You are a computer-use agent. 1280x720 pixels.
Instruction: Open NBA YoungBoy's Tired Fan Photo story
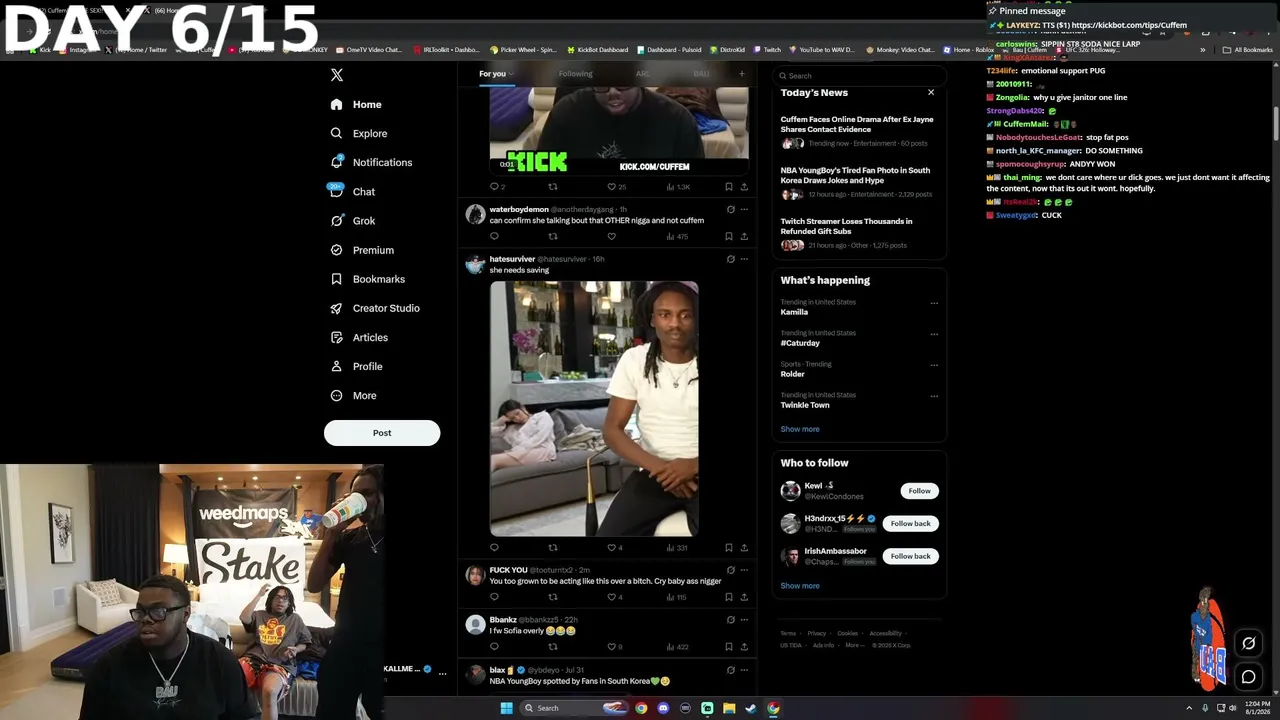pyautogui.click(x=858, y=182)
